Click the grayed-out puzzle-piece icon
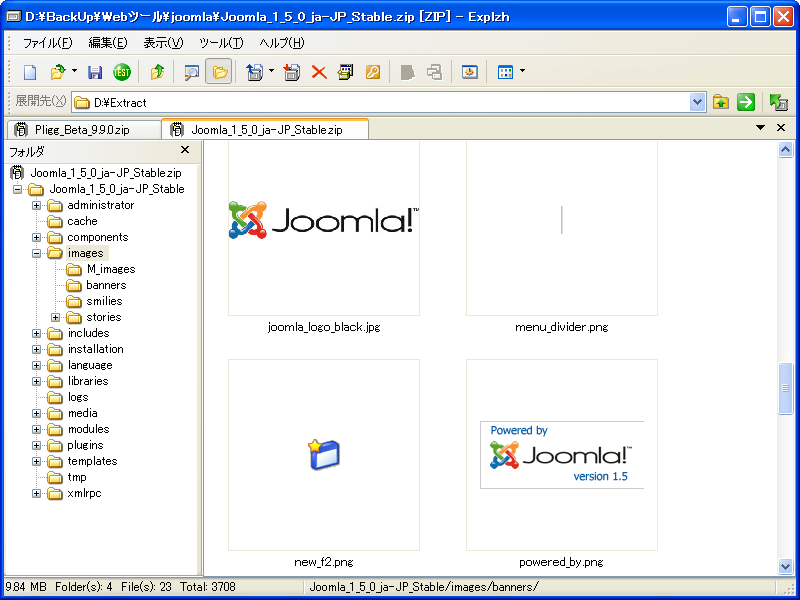This screenshot has width=800, height=600. 407,72
